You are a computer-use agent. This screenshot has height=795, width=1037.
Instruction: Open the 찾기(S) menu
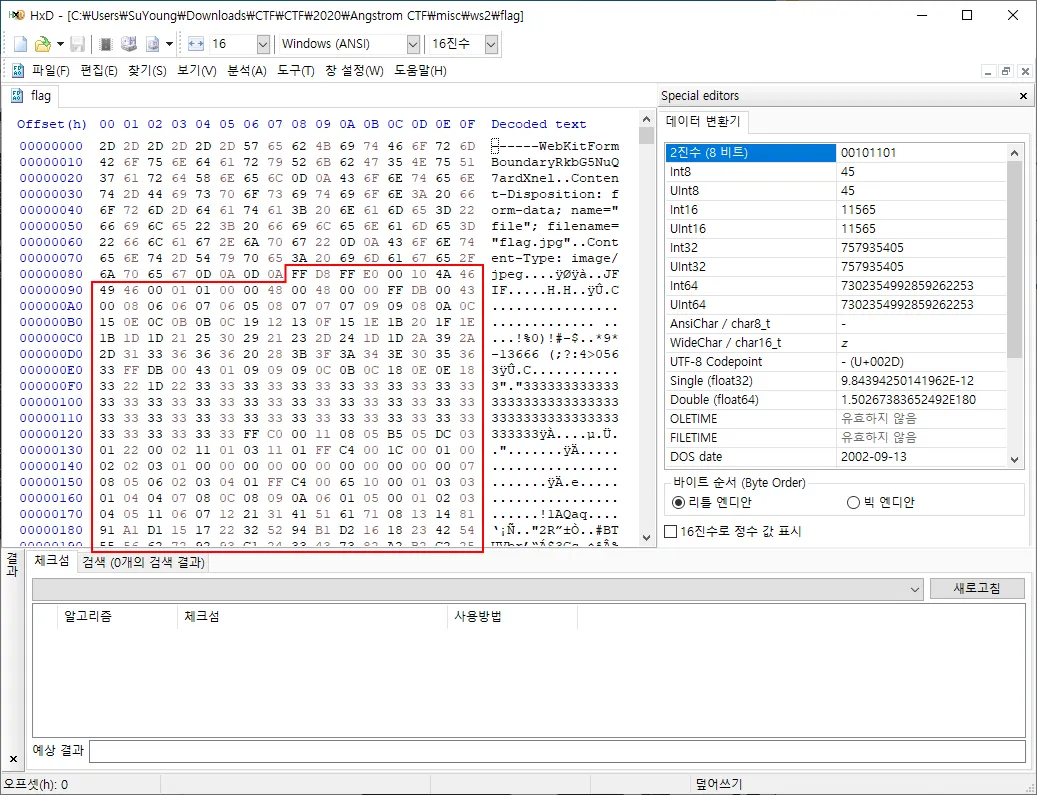click(x=147, y=71)
